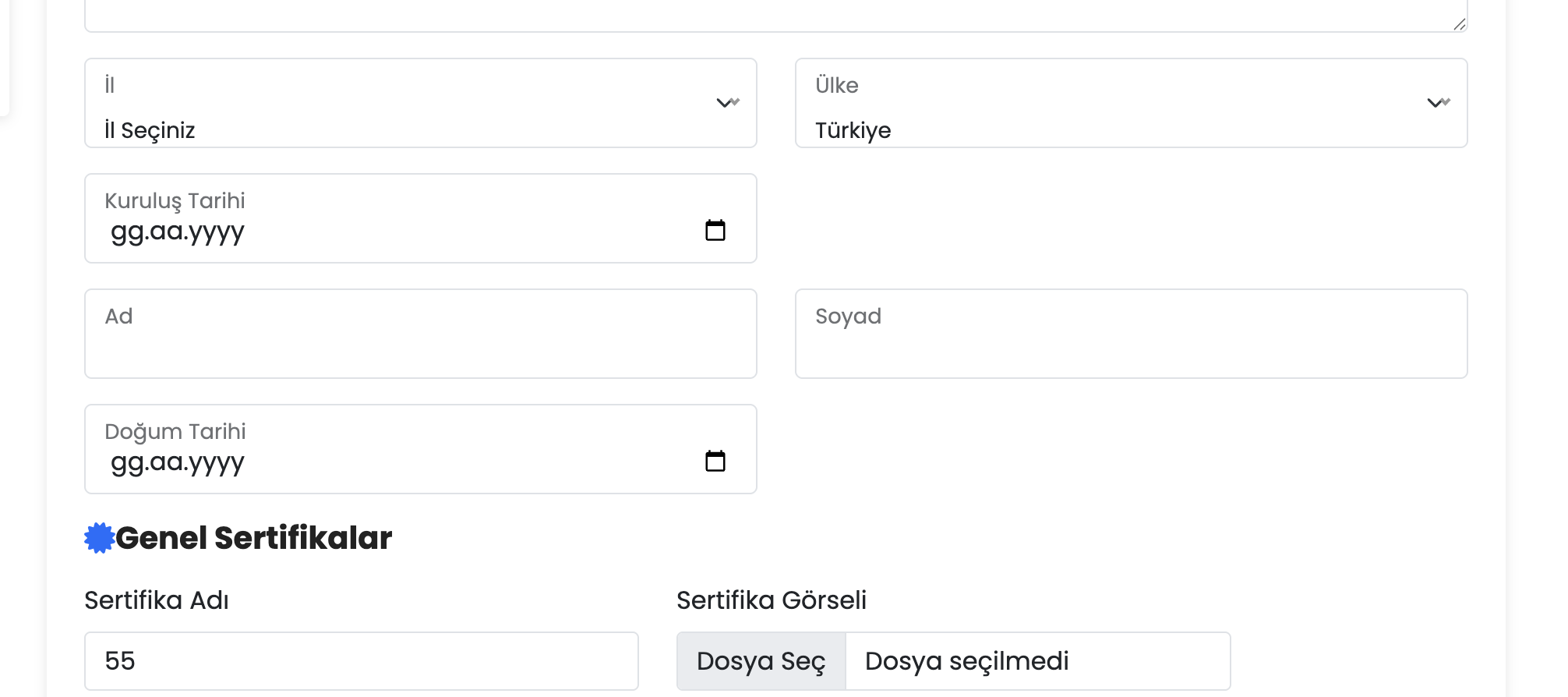Click the chevron arrow in the Ülke field

(1439, 102)
